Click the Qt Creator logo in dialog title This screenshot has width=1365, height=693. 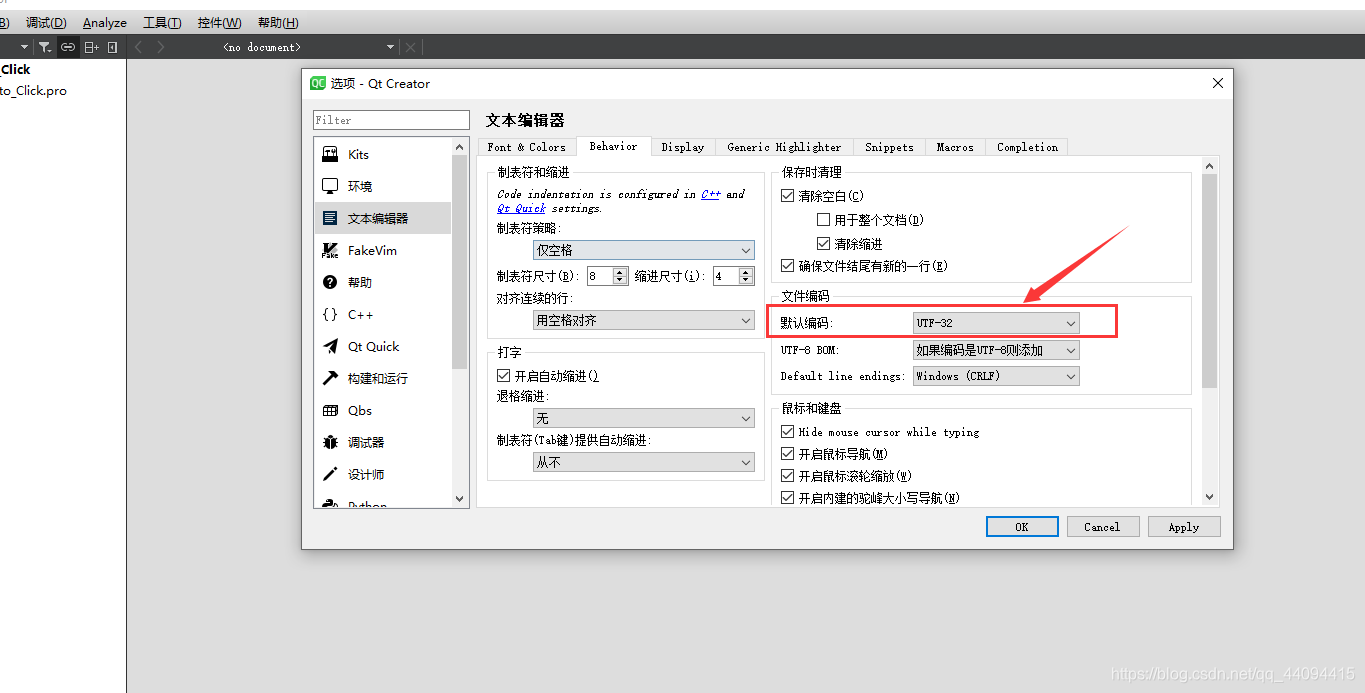(318, 83)
